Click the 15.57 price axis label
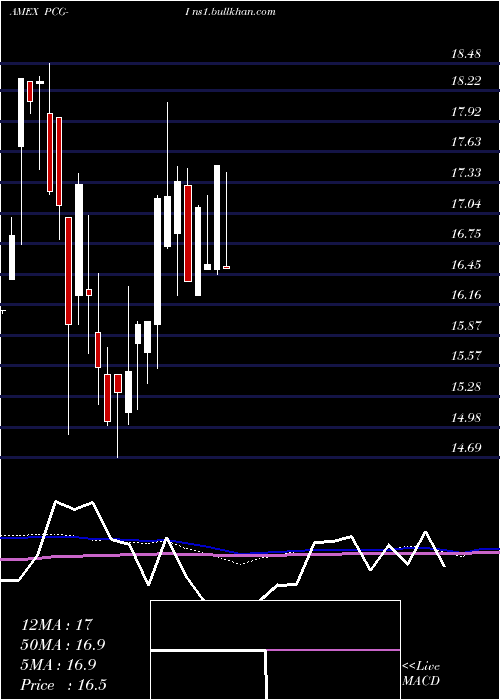Viewport: 500px width, 700px height. point(466,356)
